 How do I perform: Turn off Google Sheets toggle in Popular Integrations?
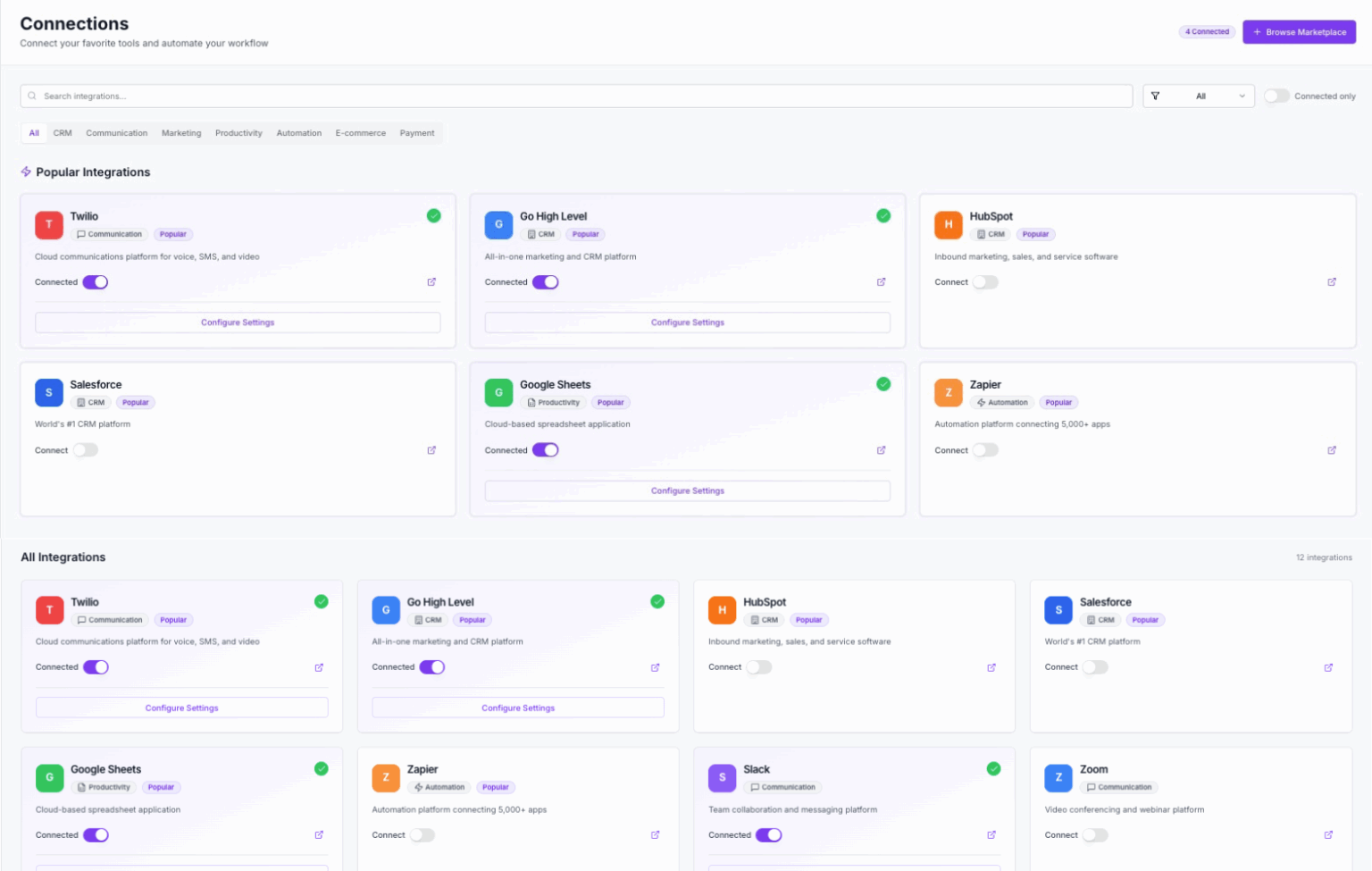click(x=546, y=450)
